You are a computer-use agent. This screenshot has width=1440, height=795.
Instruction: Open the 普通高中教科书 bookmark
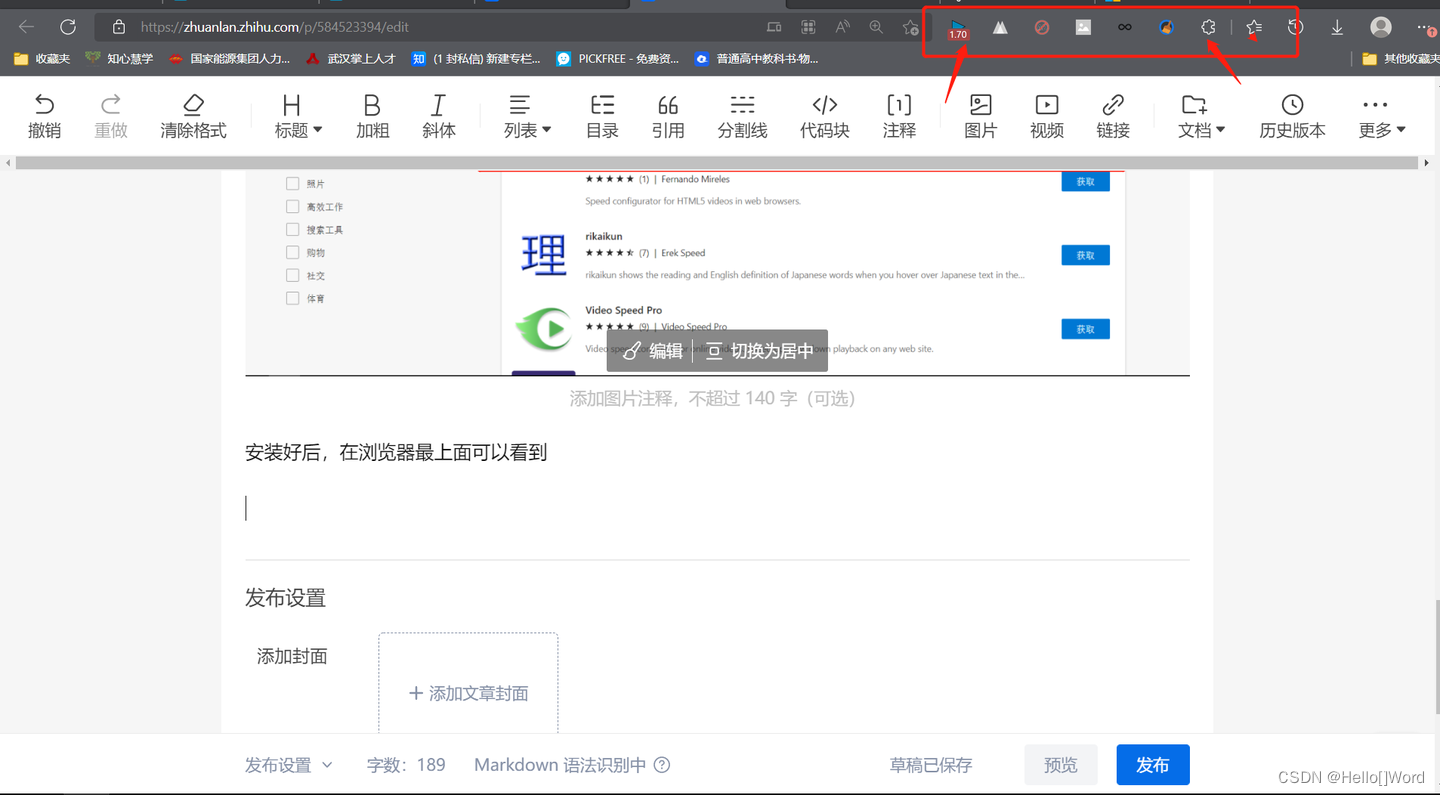(x=756, y=59)
